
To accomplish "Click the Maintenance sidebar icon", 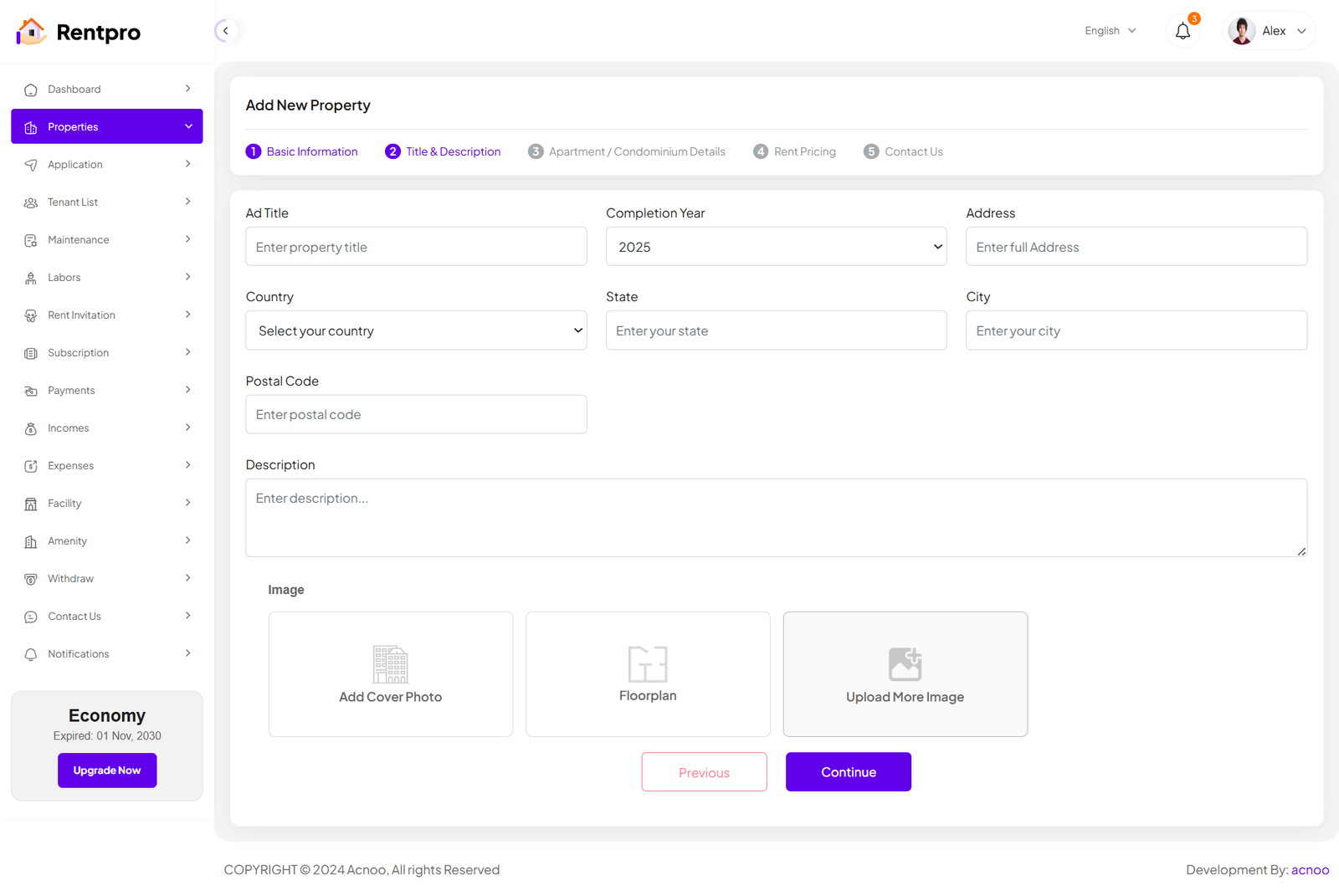I will click(31, 241).
